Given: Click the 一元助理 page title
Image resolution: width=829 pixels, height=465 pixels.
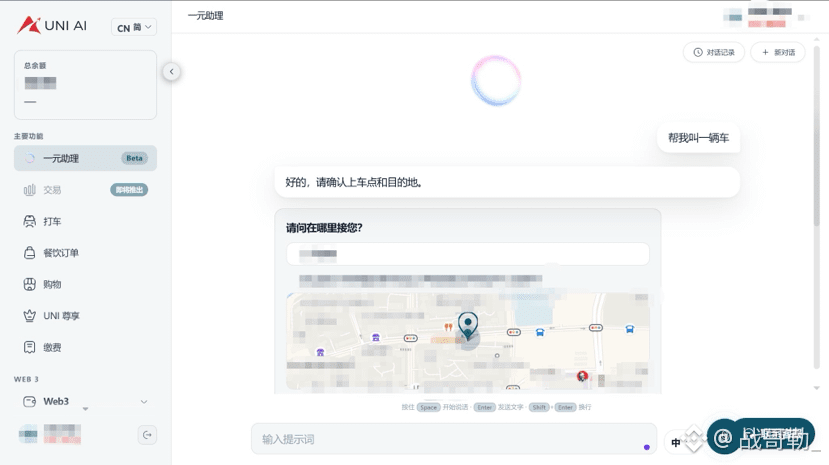Looking at the screenshot, I should coord(206,16).
